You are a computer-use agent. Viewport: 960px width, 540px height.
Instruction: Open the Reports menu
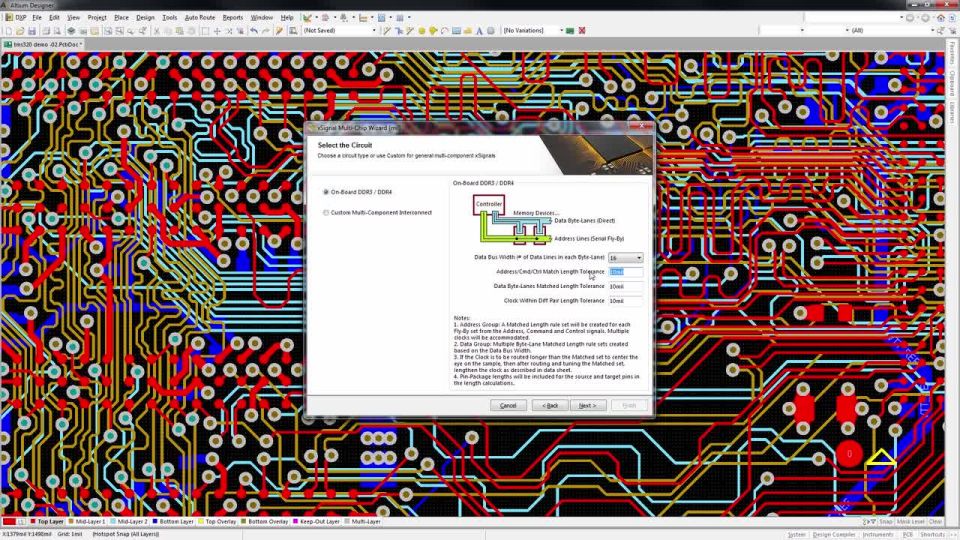[x=233, y=18]
